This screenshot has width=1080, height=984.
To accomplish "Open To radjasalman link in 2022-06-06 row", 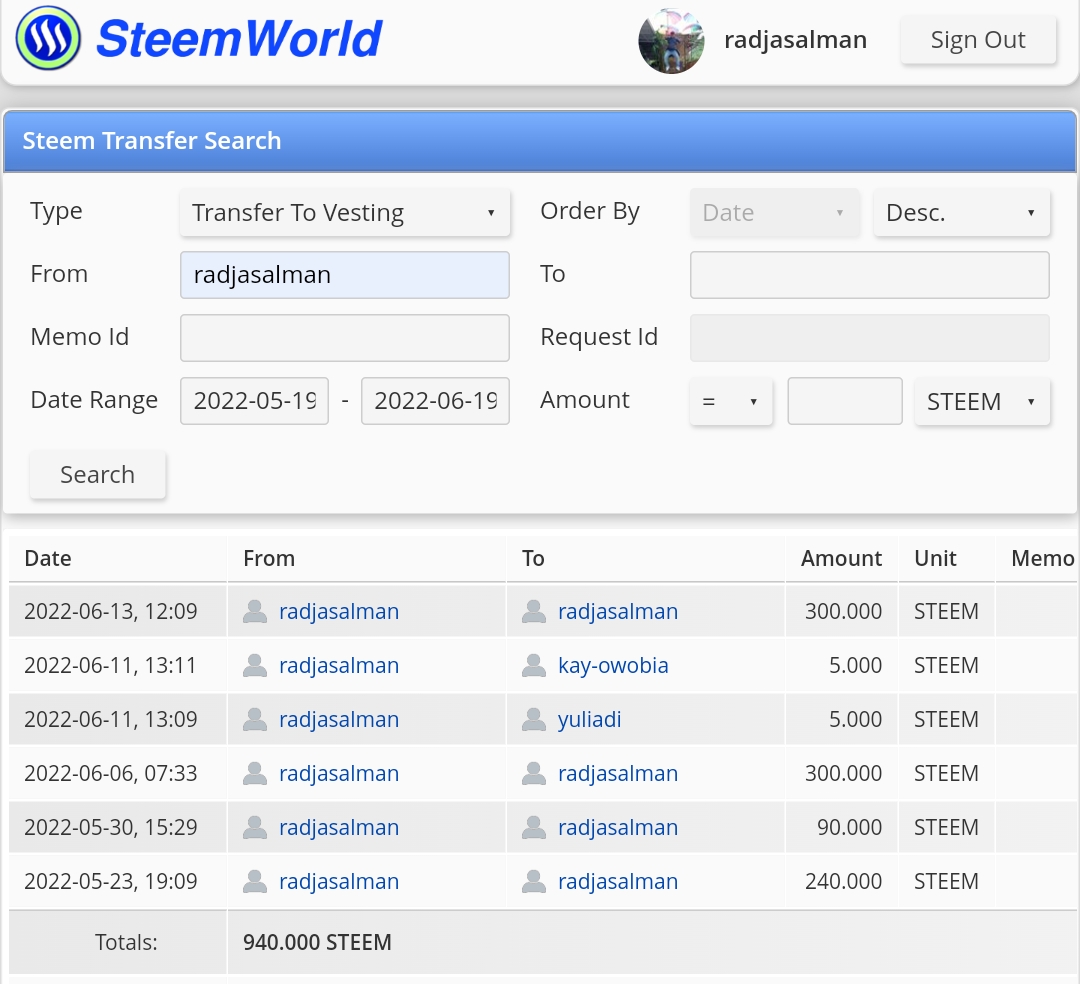I will pyautogui.click(x=618, y=773).
